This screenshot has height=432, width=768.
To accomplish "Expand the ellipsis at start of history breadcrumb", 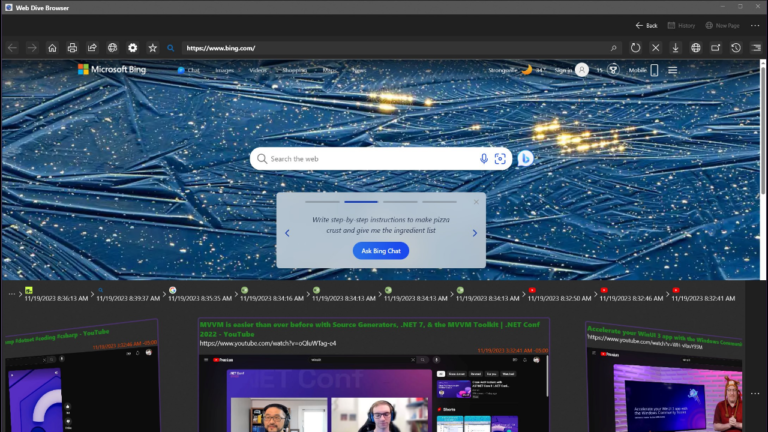I will pos(12,294).
